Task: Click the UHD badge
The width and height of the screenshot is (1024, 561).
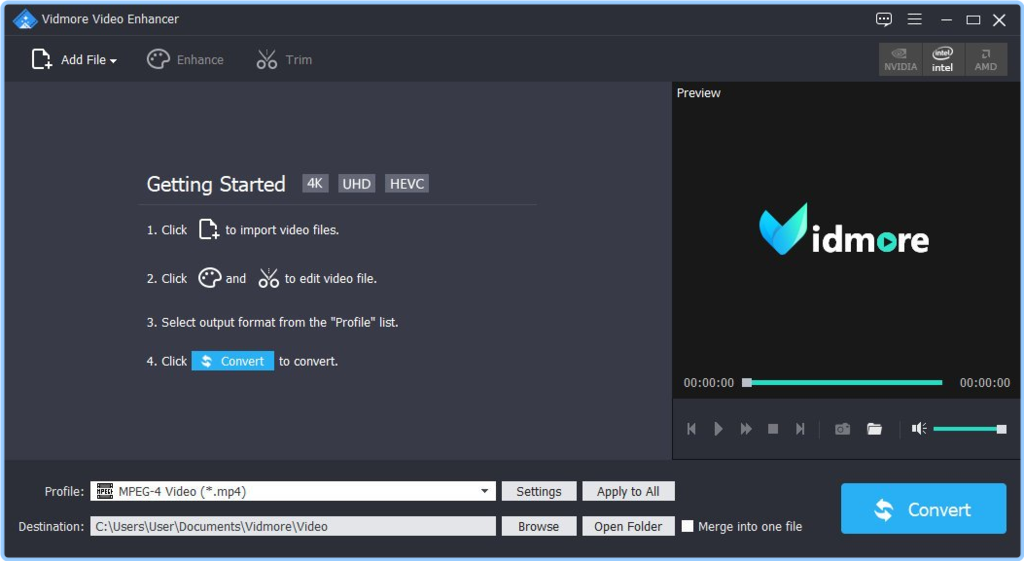Action: (x=357, y=184)
